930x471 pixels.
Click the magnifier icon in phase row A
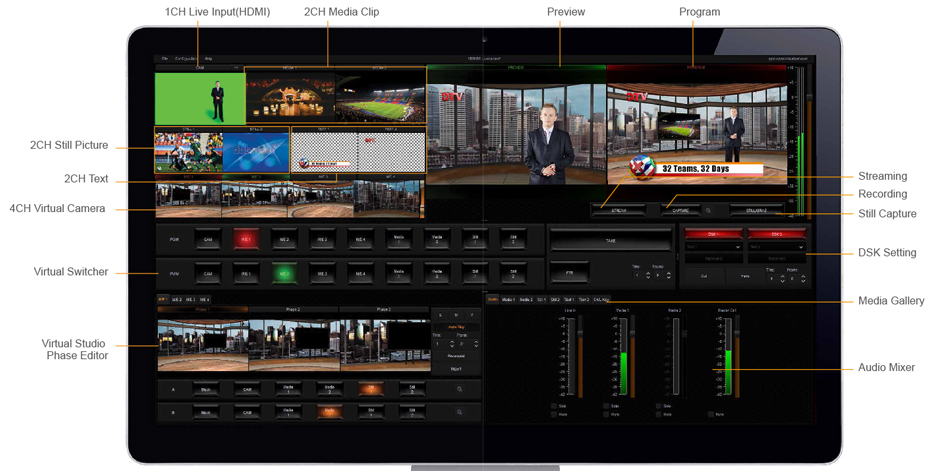pos(460,389)
